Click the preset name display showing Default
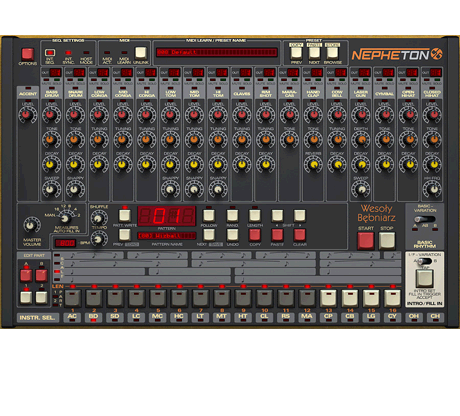 (217, 52)
